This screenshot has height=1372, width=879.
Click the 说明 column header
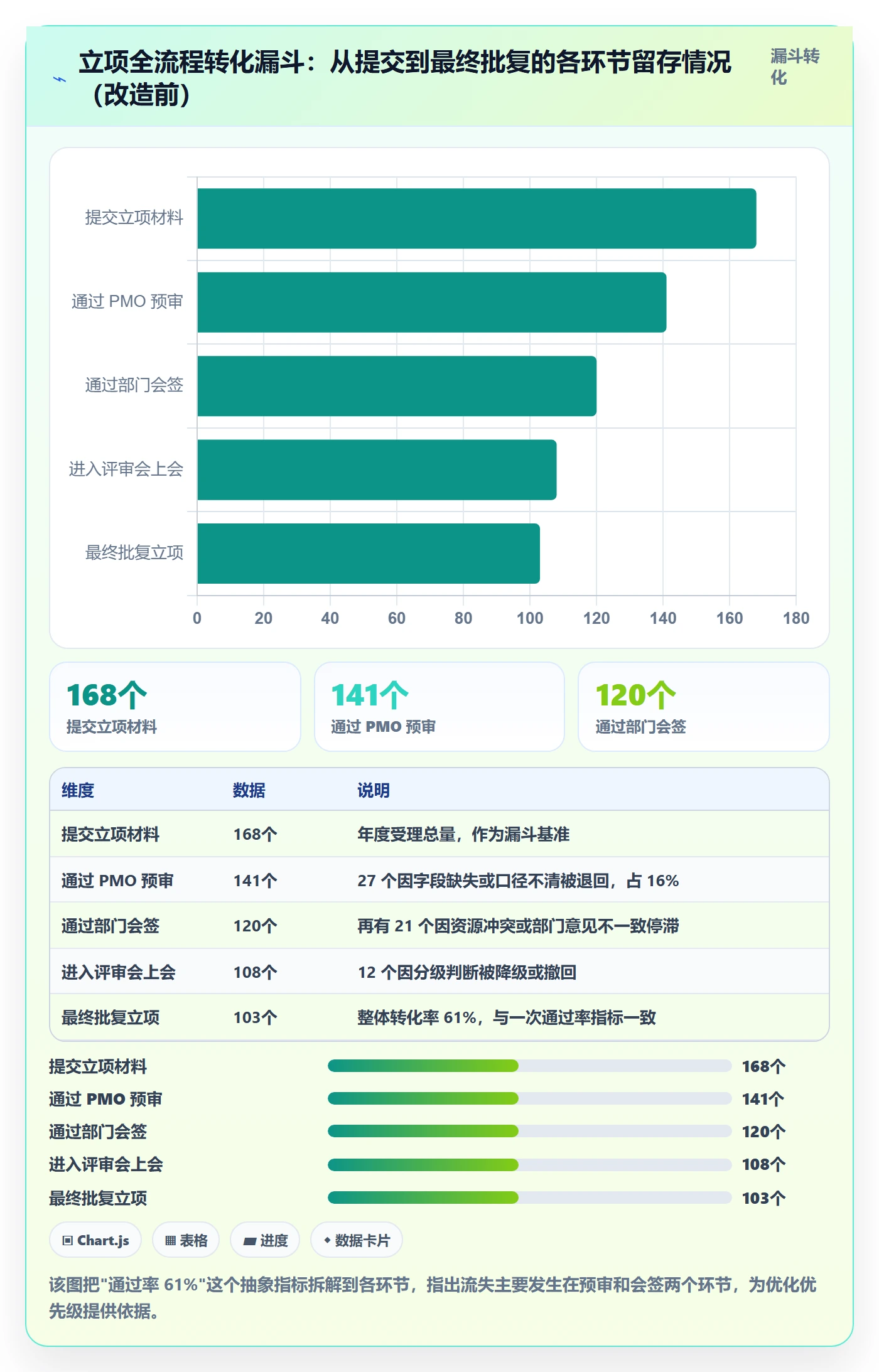[x=374, y=790]
